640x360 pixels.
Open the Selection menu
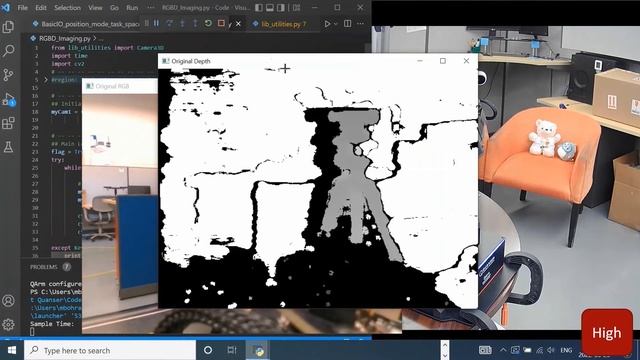coord(67,8)
